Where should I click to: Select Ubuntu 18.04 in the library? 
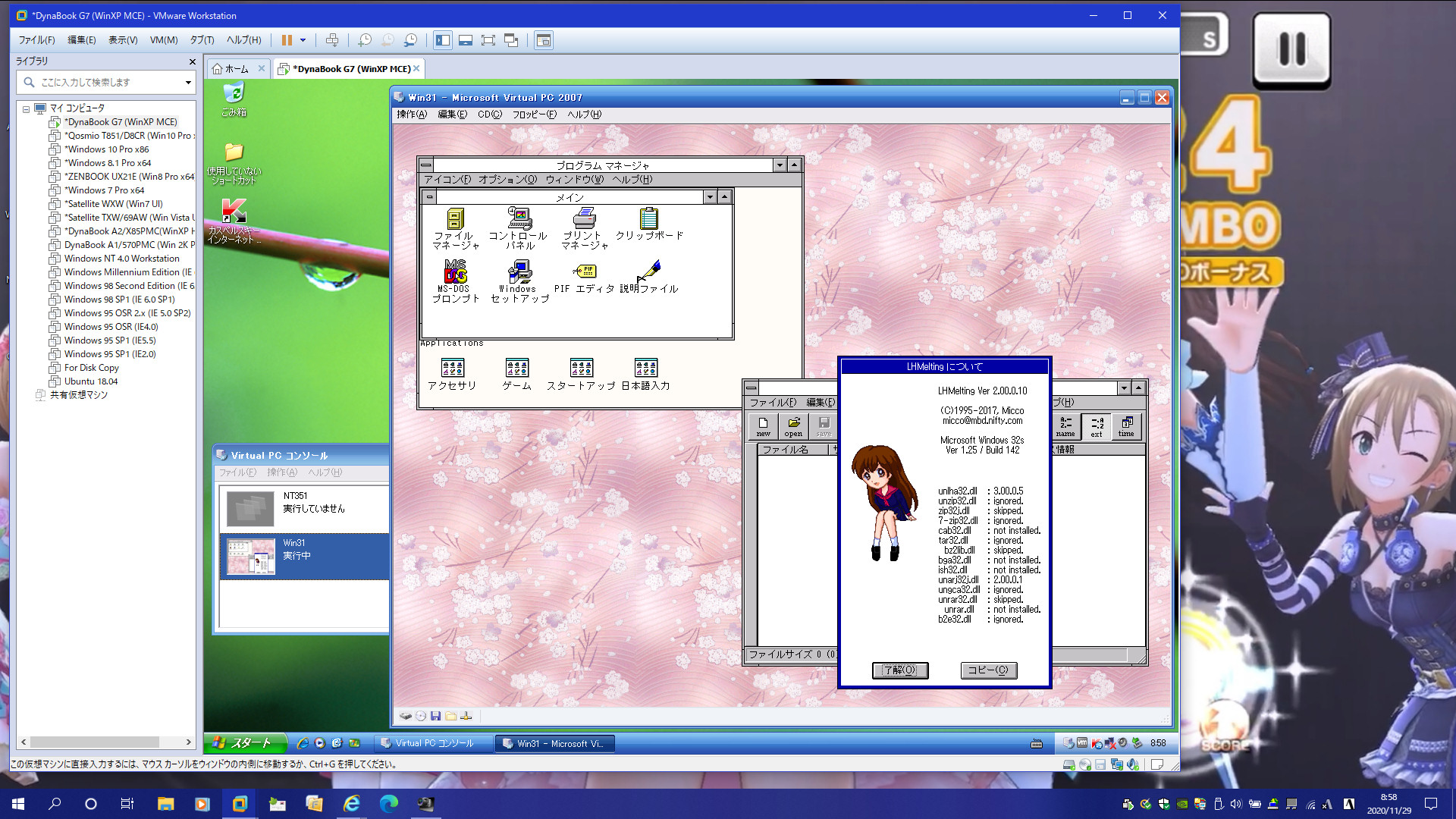(x=91, y=381)
